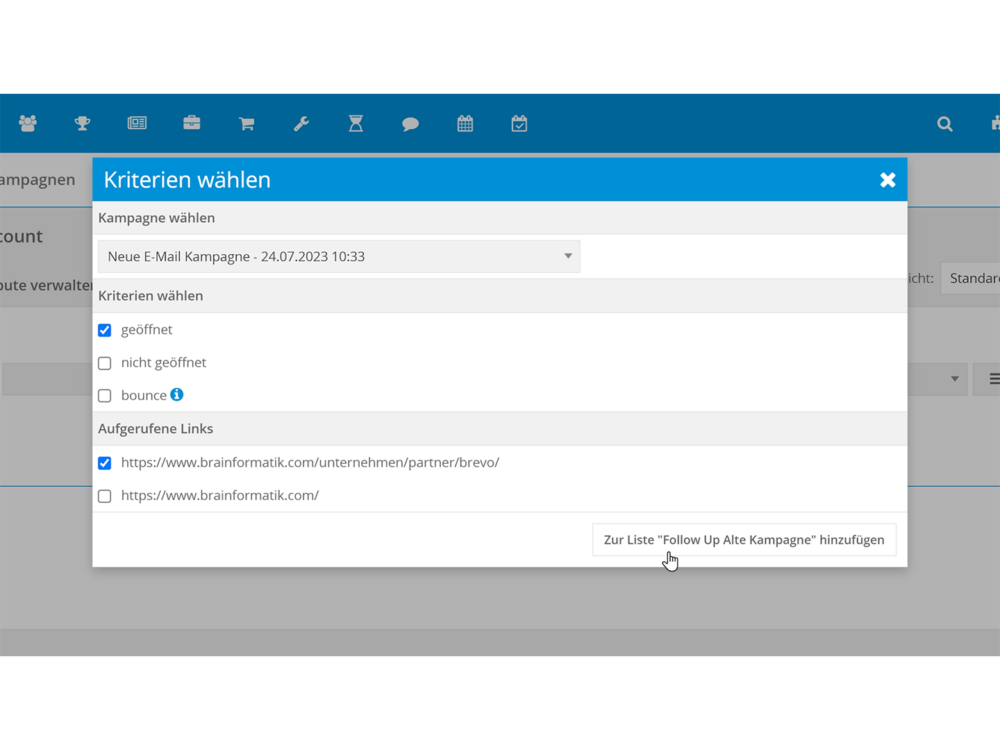Image resolution: width=1000 pixels, height=750 pixels.
Task: Click the newspaper icon in top navigation
Action: pos(137,124)
